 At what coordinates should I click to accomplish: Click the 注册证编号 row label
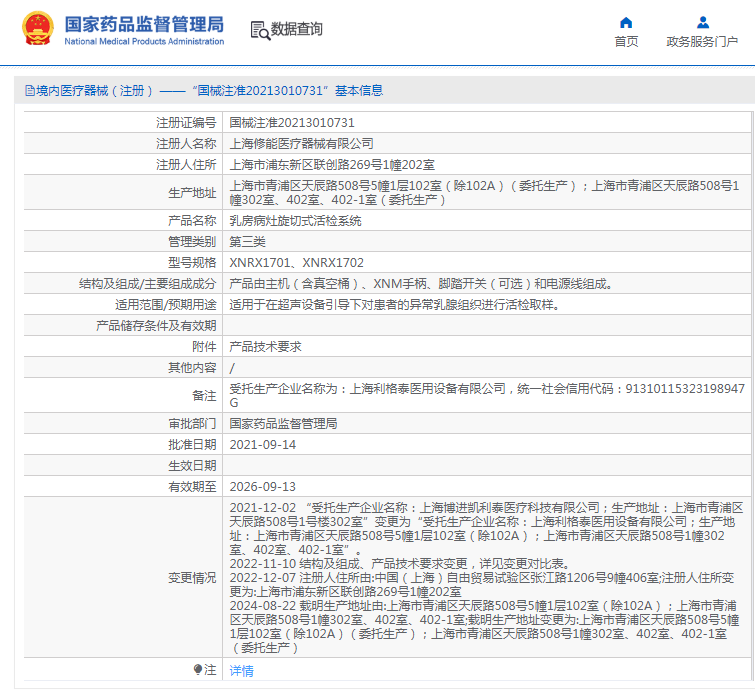(186, 123)
